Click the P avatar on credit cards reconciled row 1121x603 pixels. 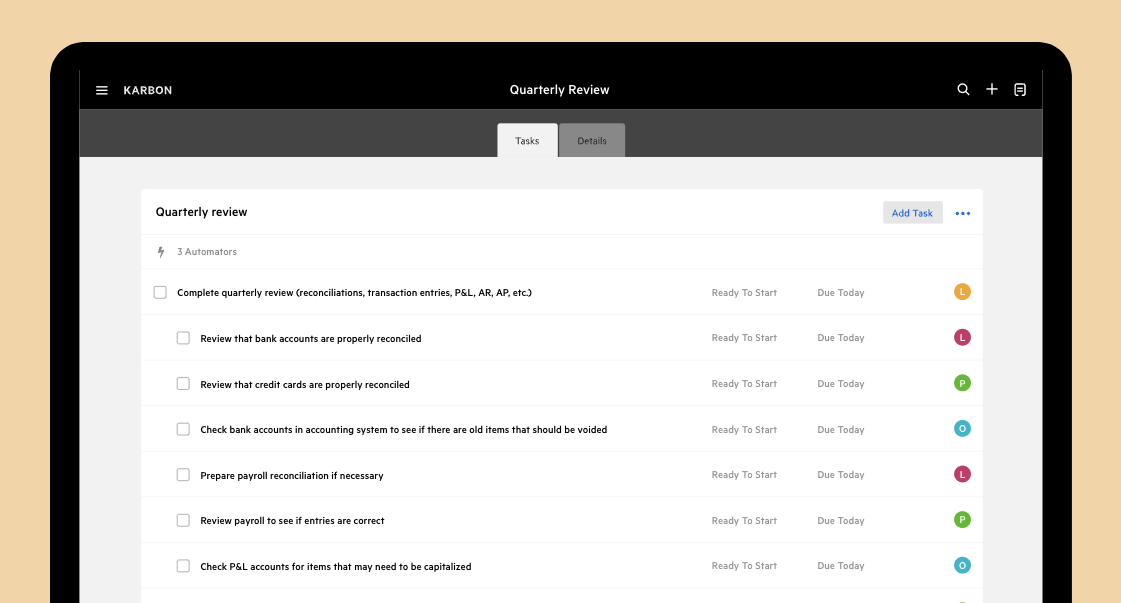(x=962, y=383)
